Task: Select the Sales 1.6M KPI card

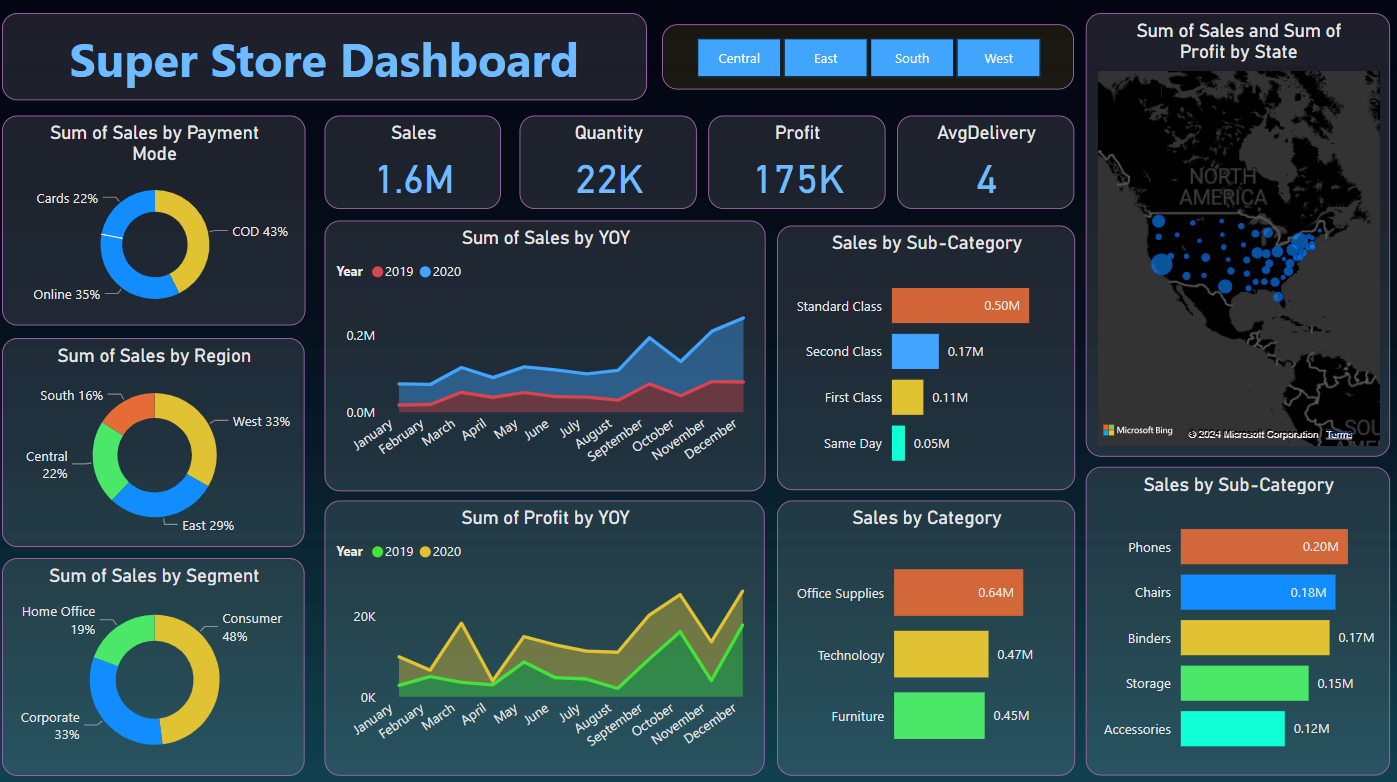Action: pos(413,162)
